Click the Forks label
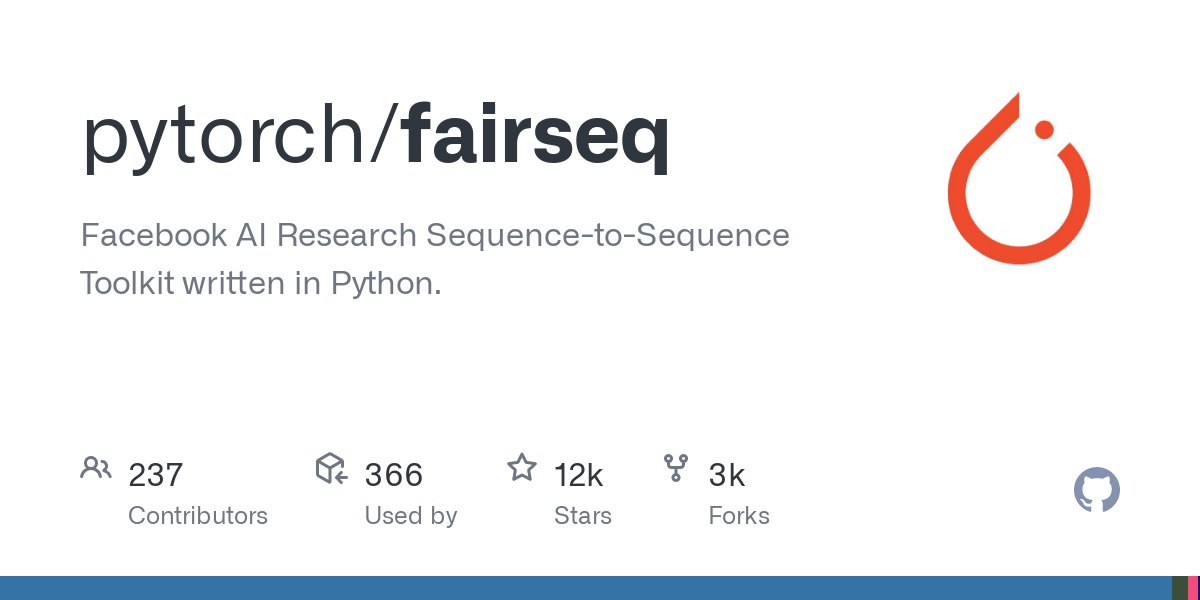 [x=739, y=516]
